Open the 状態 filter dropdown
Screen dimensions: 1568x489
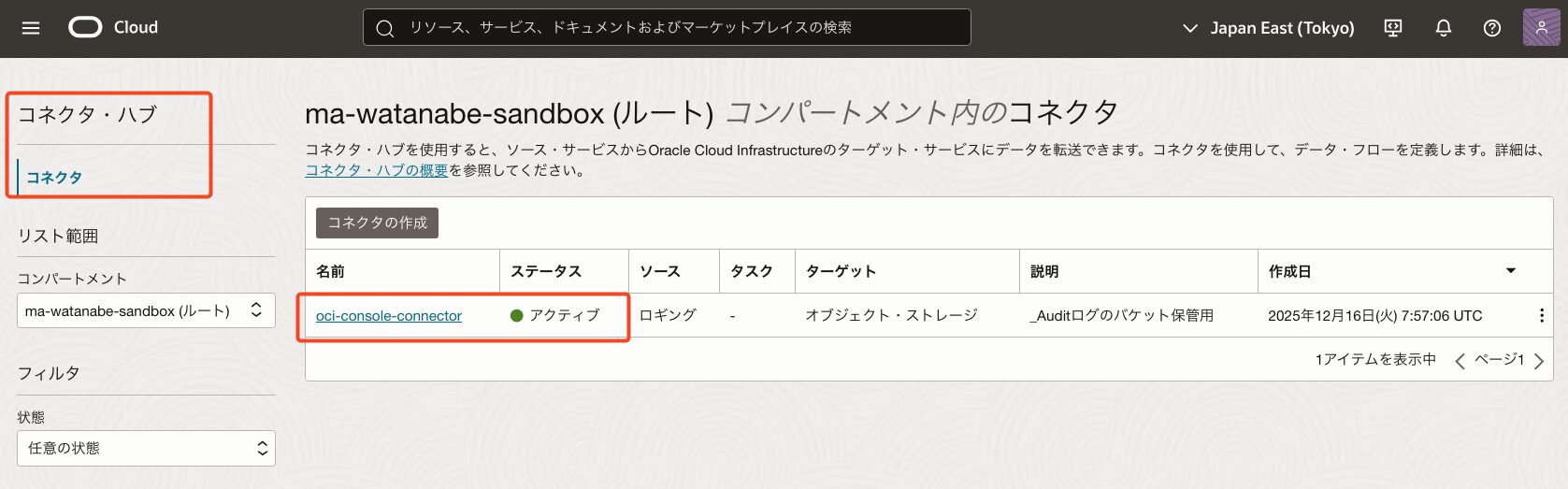(x=146, y=449)
